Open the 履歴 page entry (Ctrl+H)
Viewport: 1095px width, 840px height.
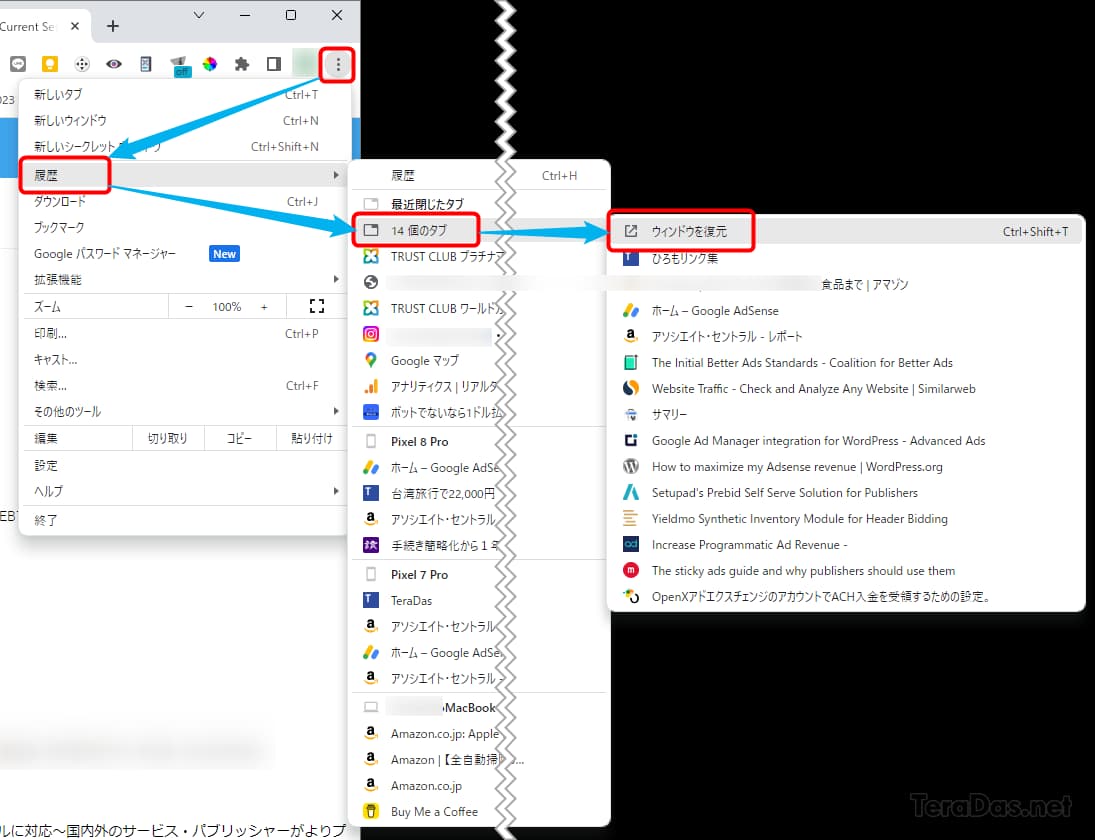pos(480,175)
